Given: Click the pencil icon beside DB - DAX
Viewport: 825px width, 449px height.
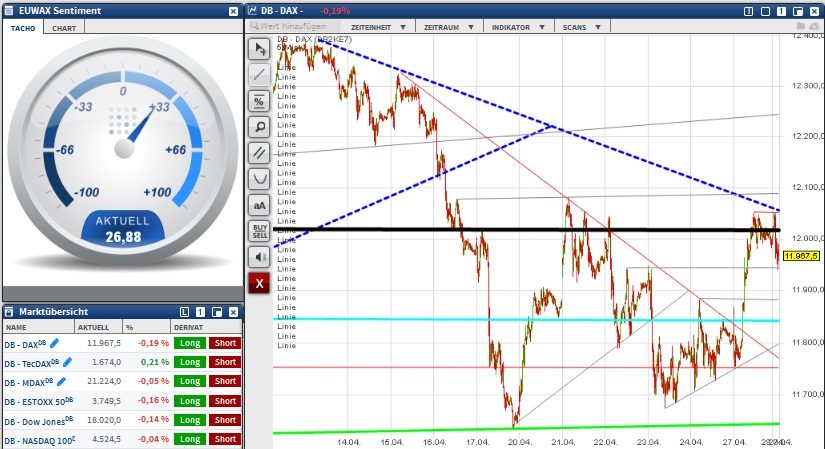Looking at the screenshot, I should point(55,343).
